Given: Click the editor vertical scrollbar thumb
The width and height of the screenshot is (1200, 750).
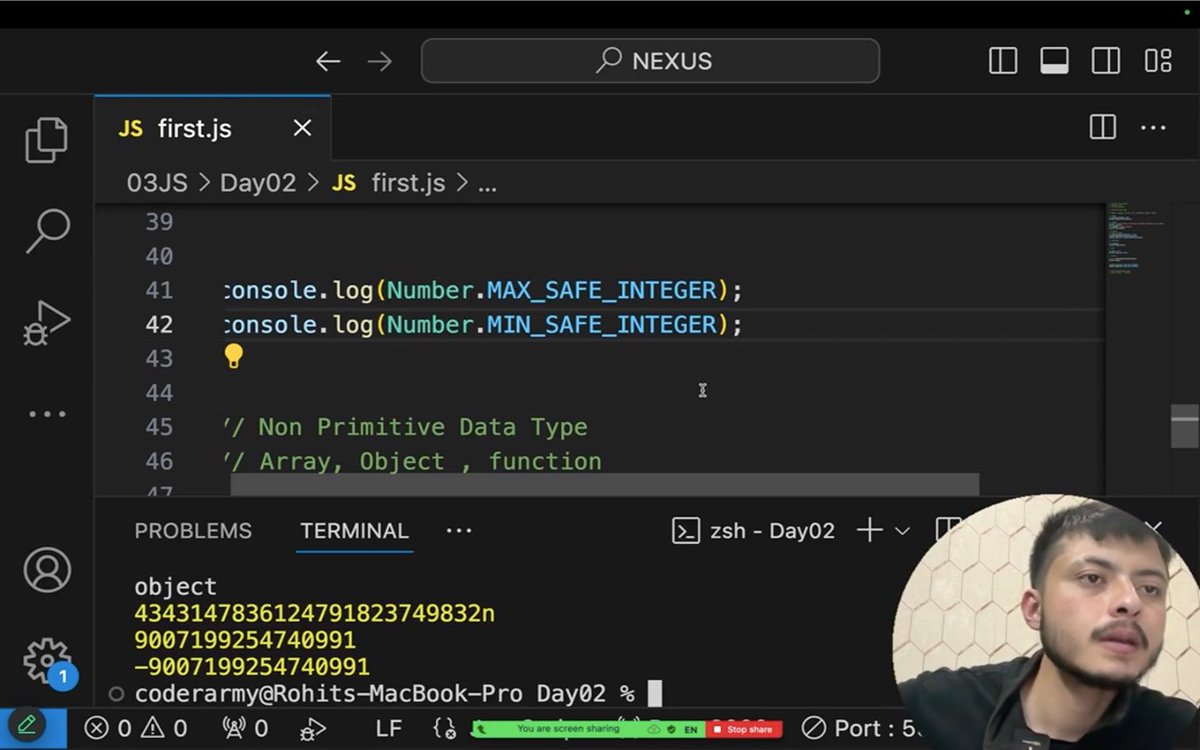Looking at the screenshot, I should pyautogui.click(x=1184, y=425).
